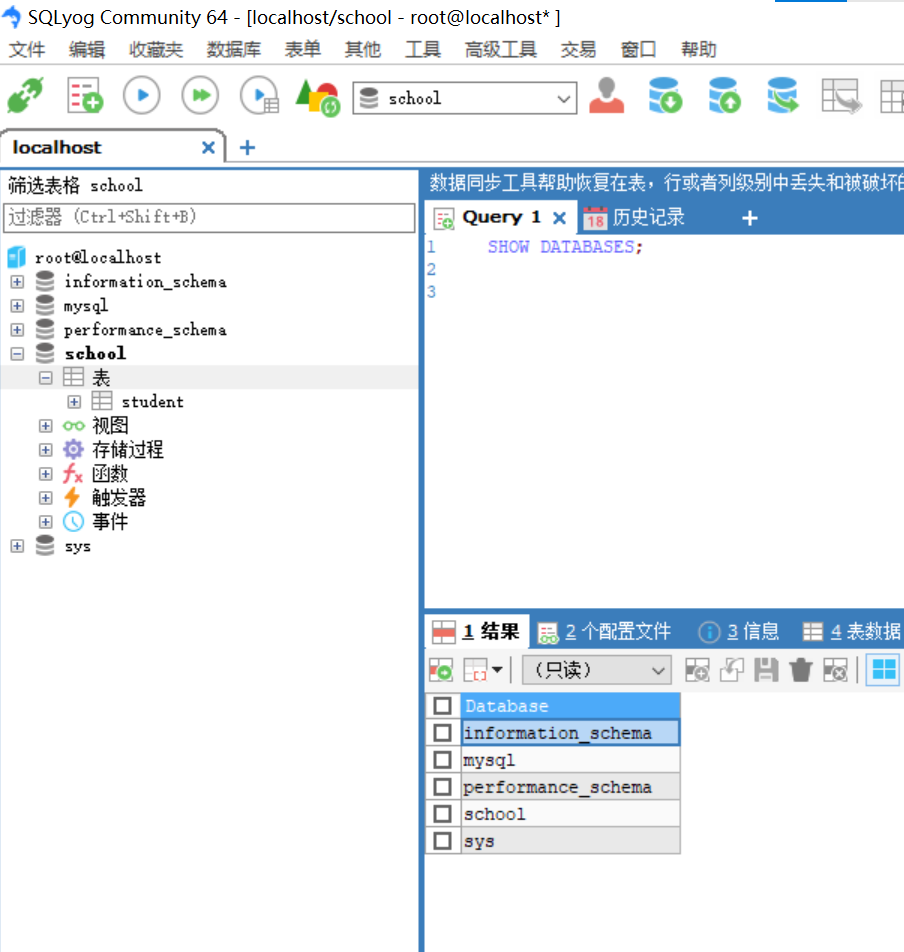Open the user manager icon
The width and height of the screenshot is (904, 952).
[x=607, y=95]
